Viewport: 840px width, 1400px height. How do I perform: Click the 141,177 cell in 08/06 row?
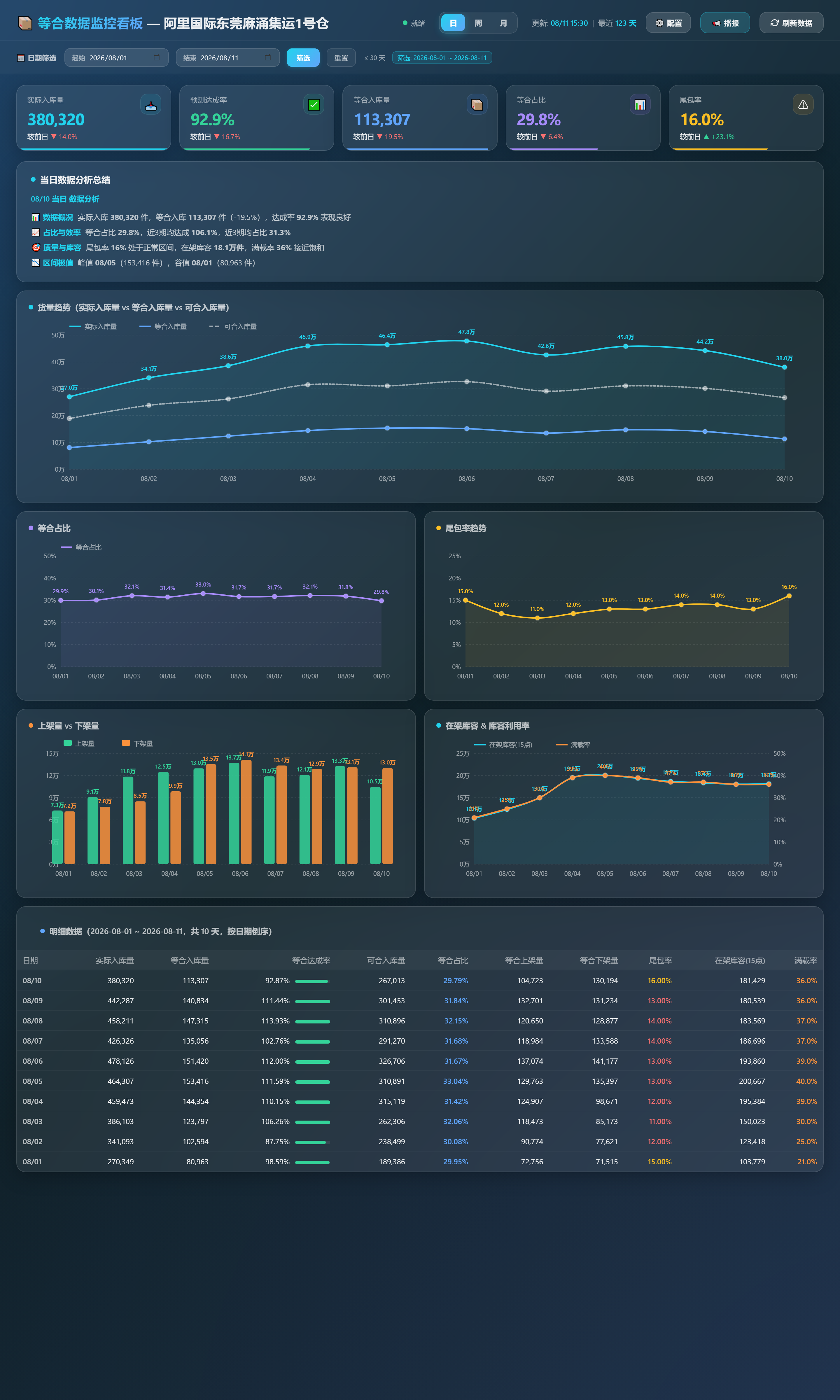605,1061
